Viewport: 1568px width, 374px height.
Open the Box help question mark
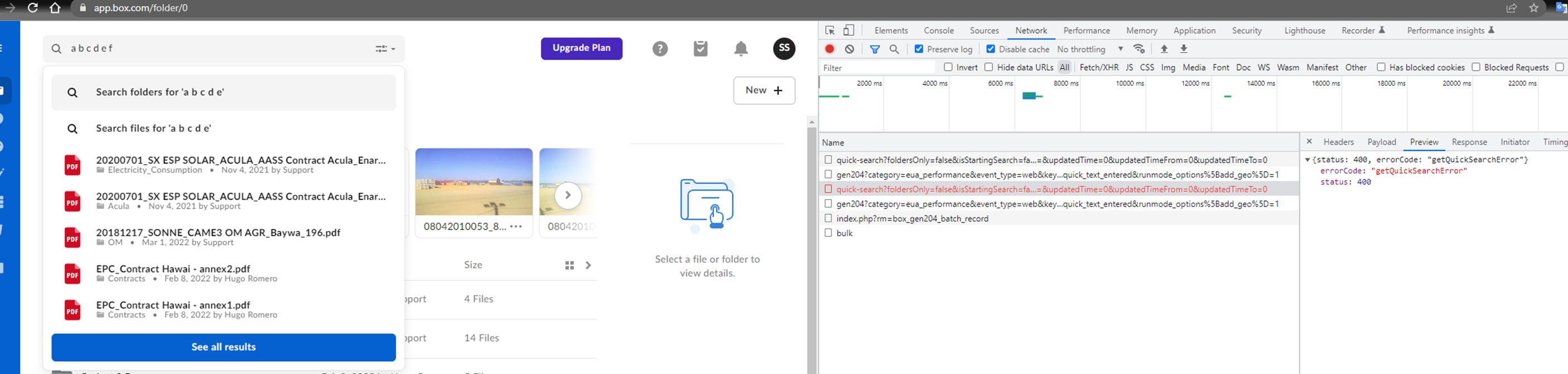[x=660, y=48]
